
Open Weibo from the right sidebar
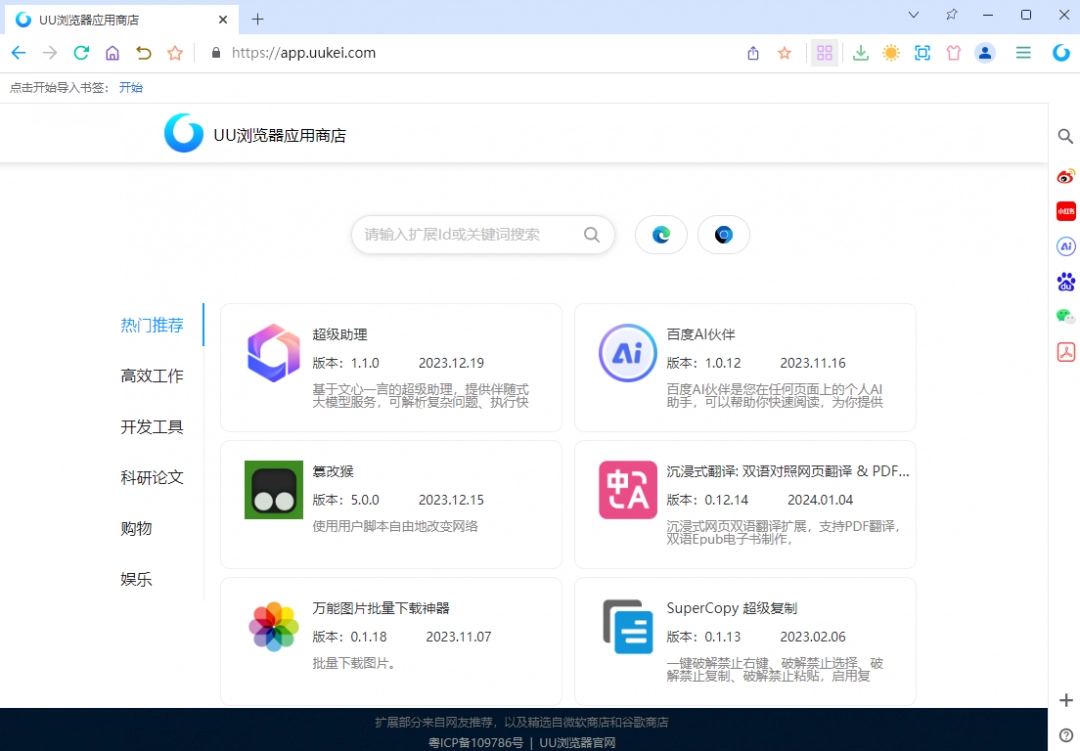coord(1065,176)
